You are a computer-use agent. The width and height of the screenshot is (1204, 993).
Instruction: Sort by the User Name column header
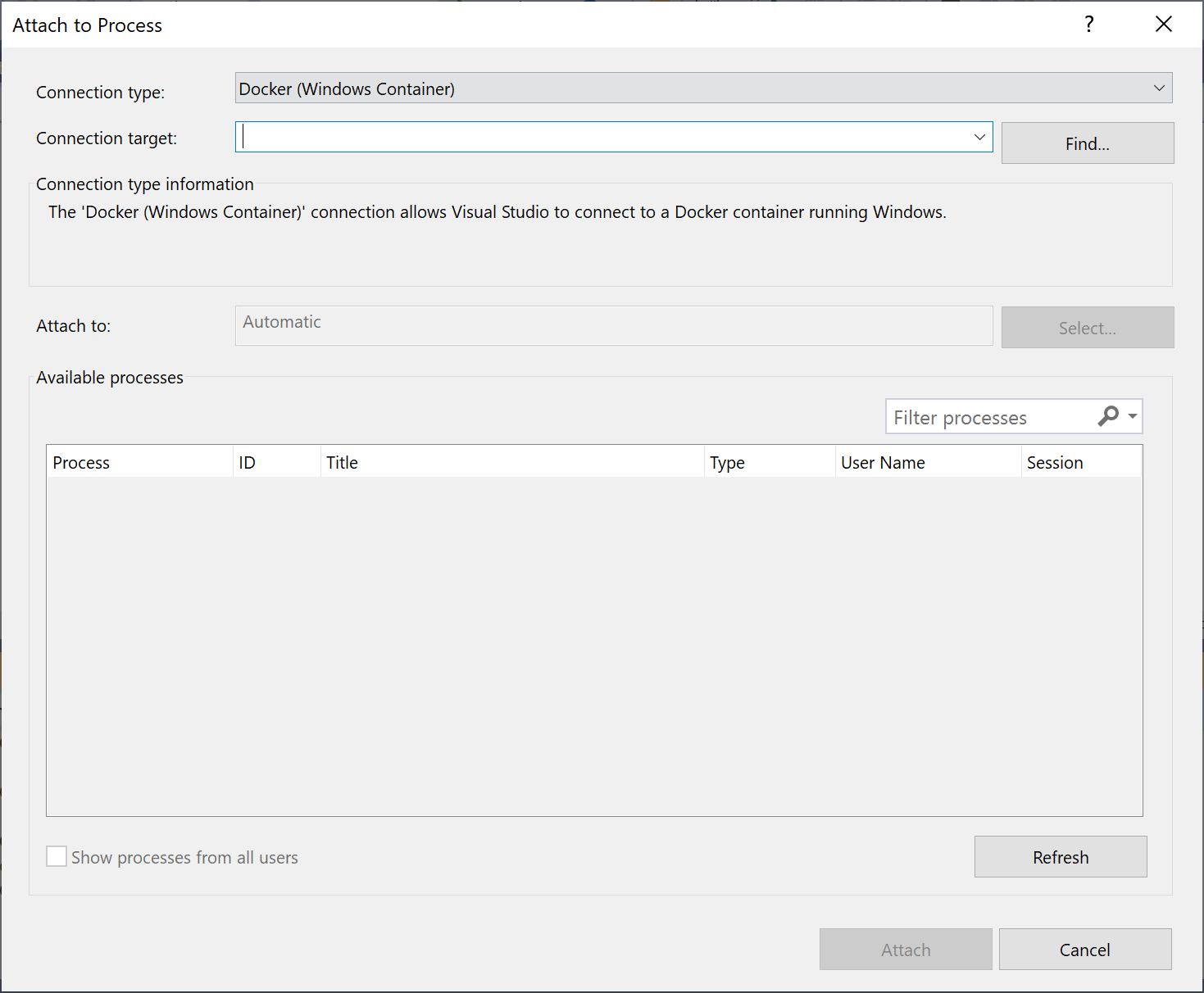point(926,461)
